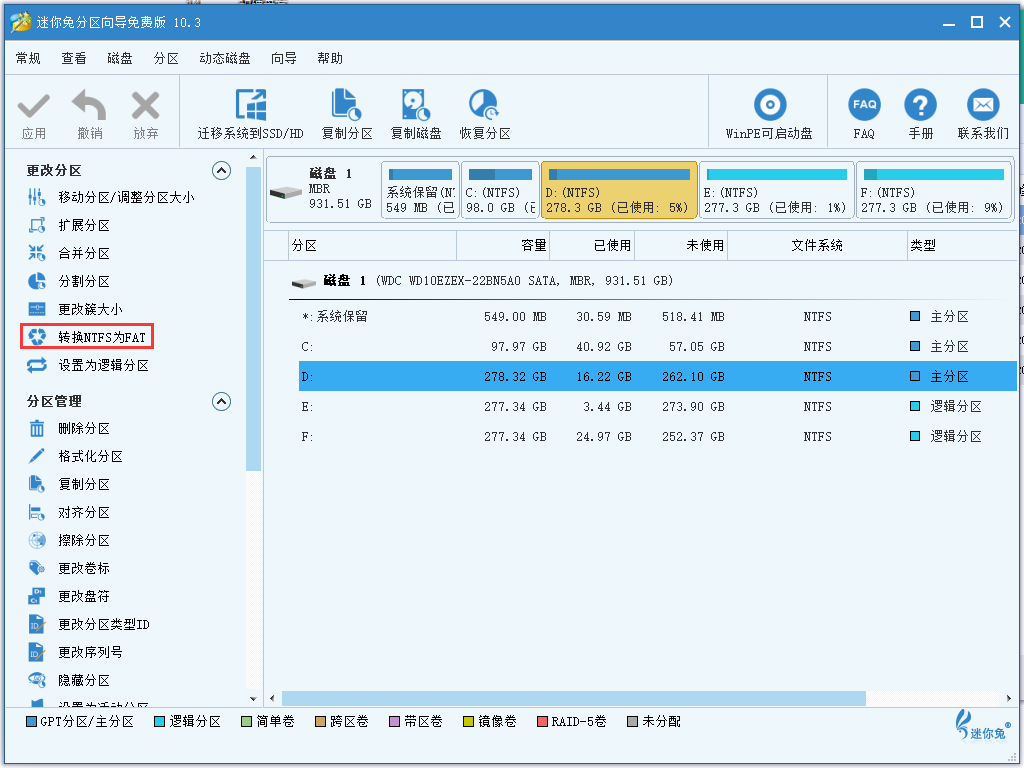Sort by the 容量 (Capacity) column header
Image resolution: width=1024 pixels, height=768 pixels.
click(503, 246)
